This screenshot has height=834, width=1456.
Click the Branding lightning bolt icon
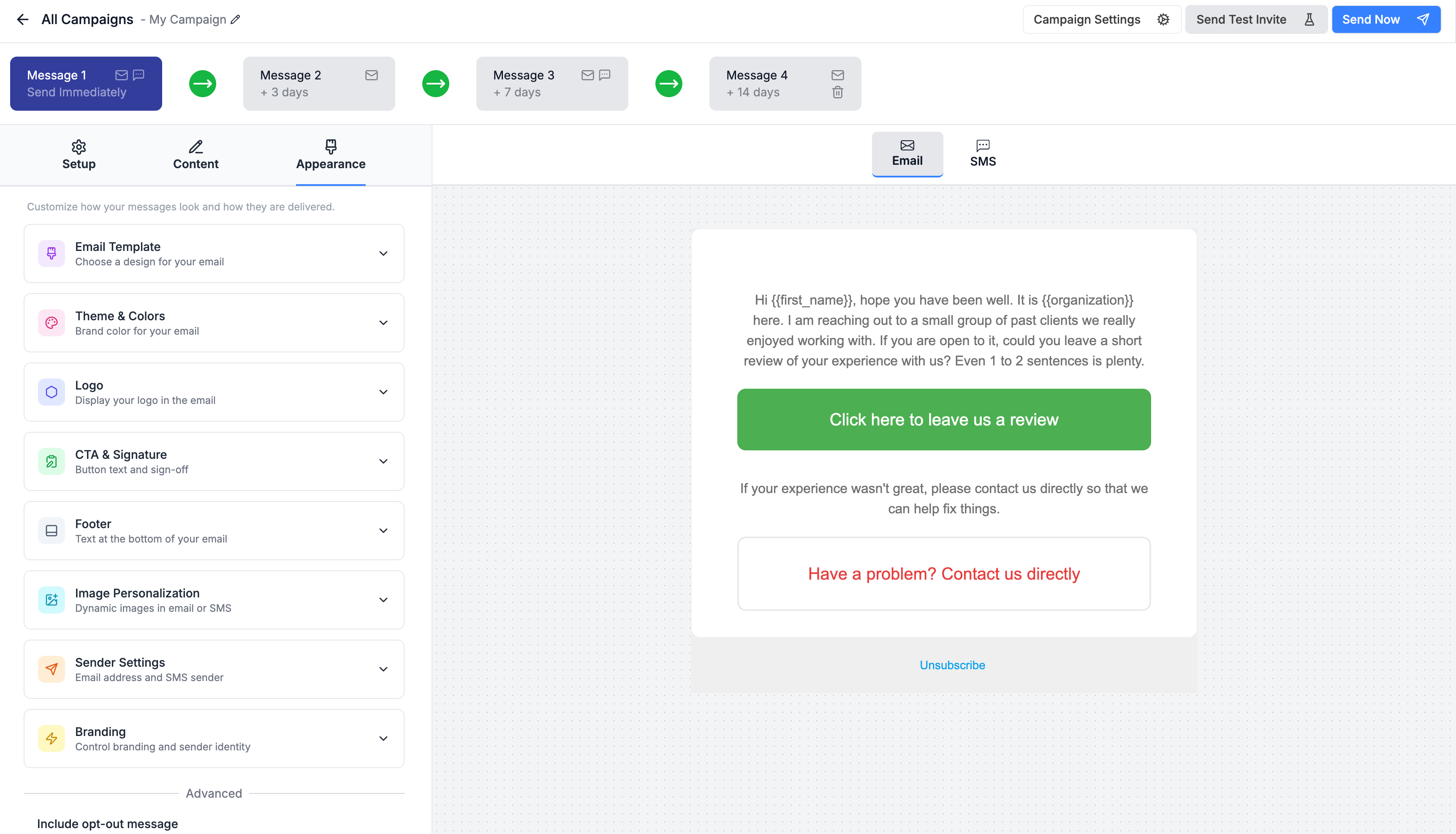[52, 739]
